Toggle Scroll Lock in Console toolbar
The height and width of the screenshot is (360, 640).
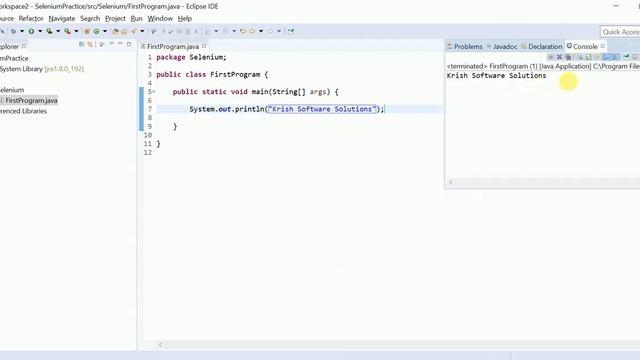pyautogui.click(x=587, y=57)
